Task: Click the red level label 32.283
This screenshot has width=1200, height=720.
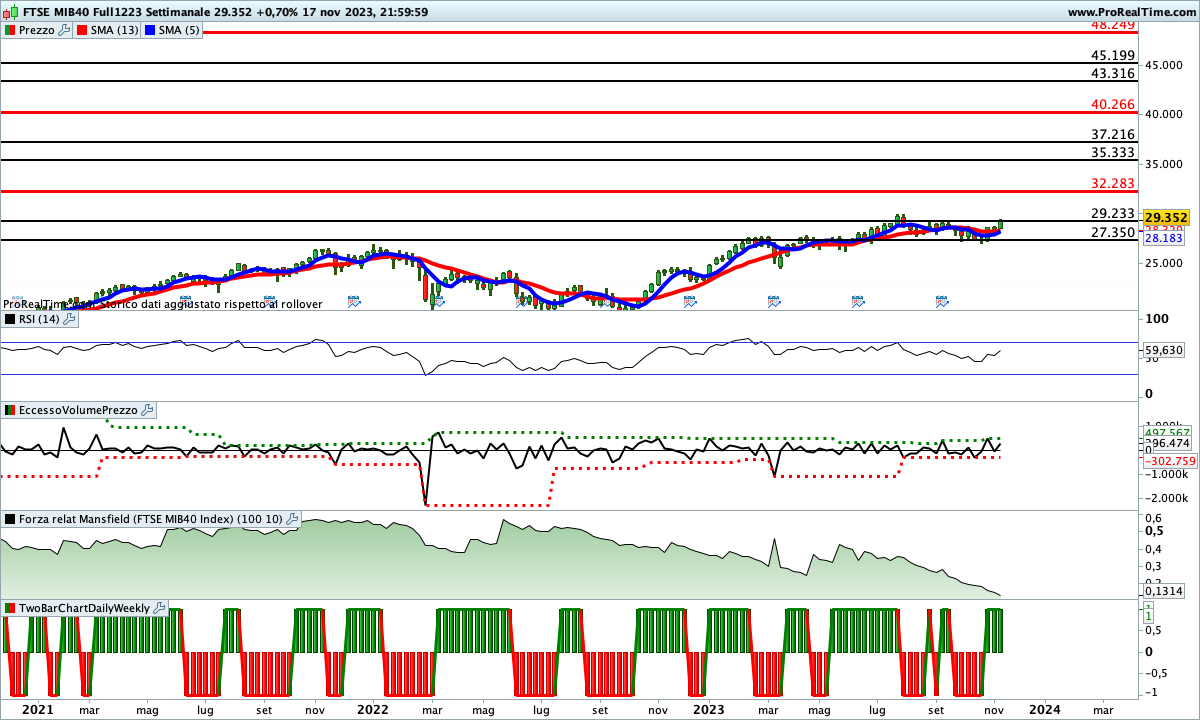Action: pos(1113,184)
